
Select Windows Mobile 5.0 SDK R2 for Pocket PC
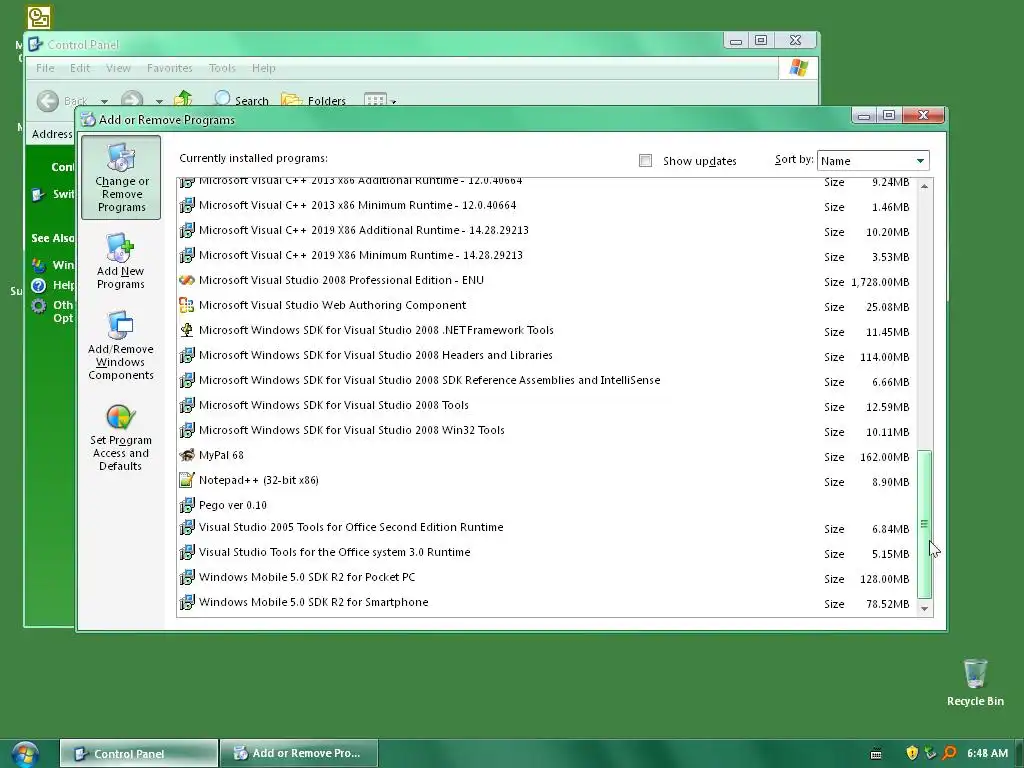pyautogui.click(x=307, y=577)
